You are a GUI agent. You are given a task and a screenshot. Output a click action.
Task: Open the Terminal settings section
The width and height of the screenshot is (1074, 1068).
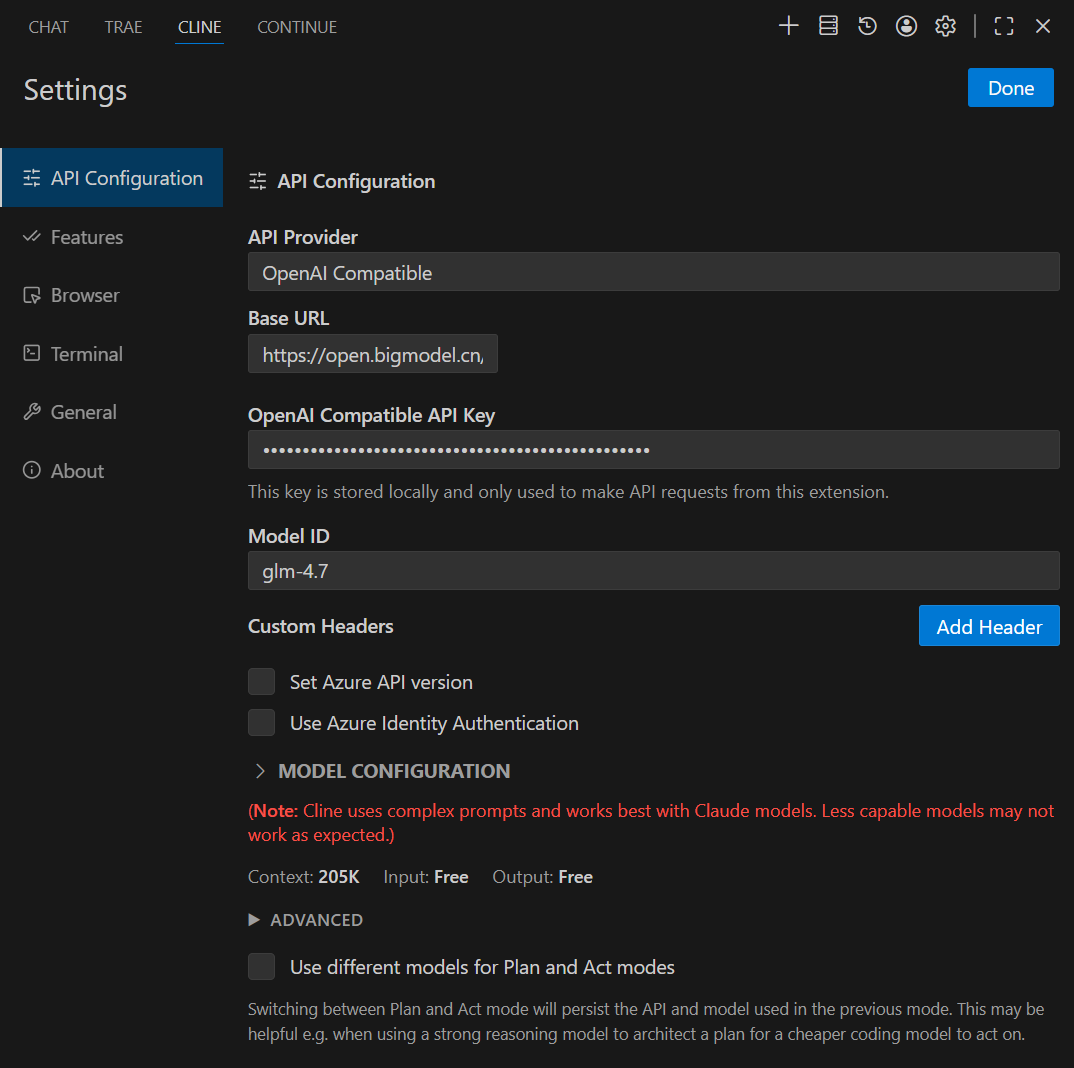[86, 354]
